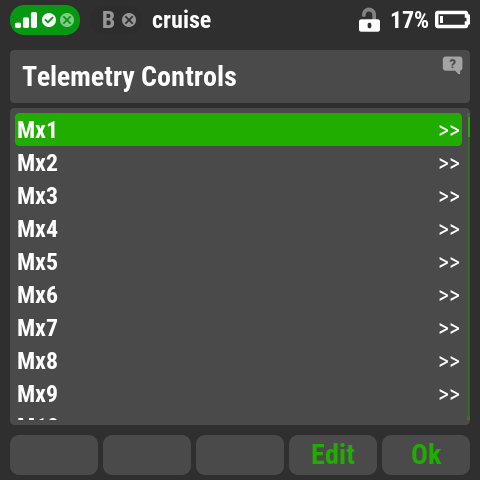This screenshot has height=480, width=480.
Task: Click the cruise model name
Action: (x=181, y=20)
